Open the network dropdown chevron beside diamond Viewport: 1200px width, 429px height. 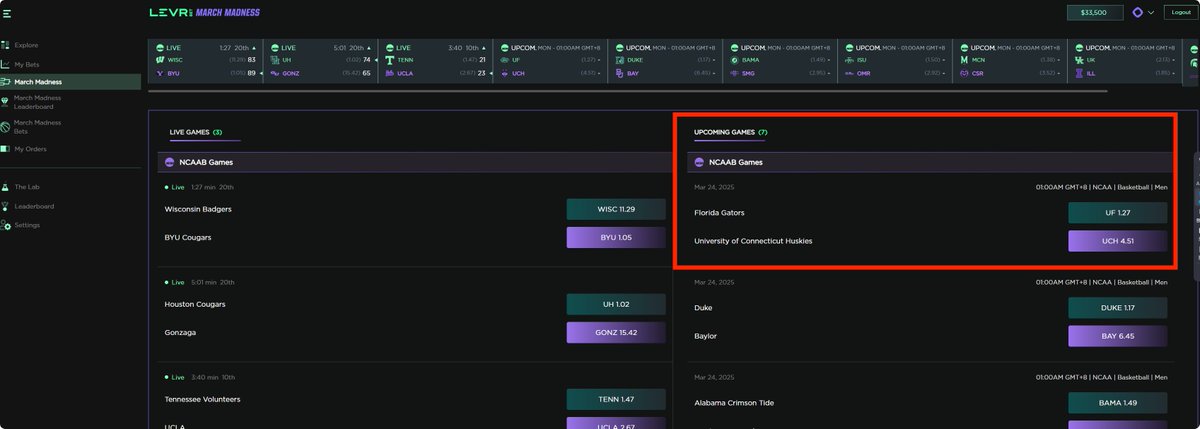coord(1152,13)
